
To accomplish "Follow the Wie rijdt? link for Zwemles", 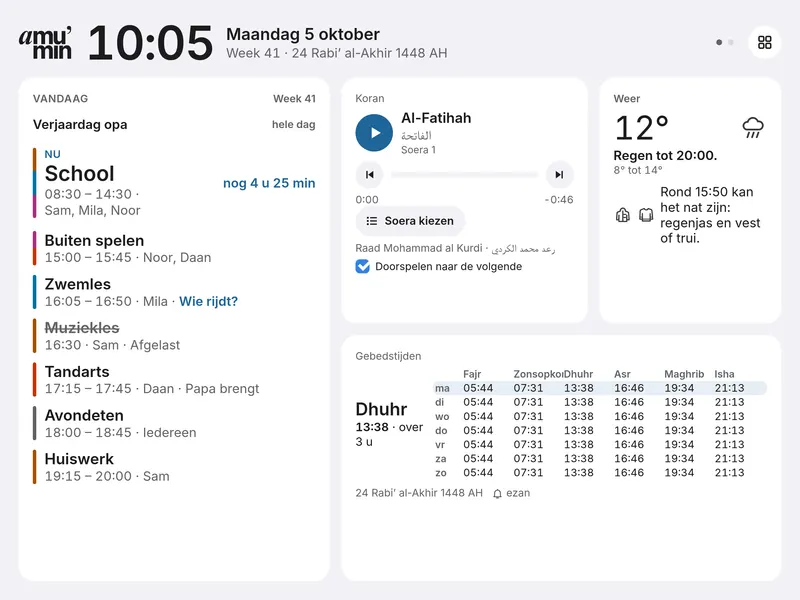I will pos(208,302).
